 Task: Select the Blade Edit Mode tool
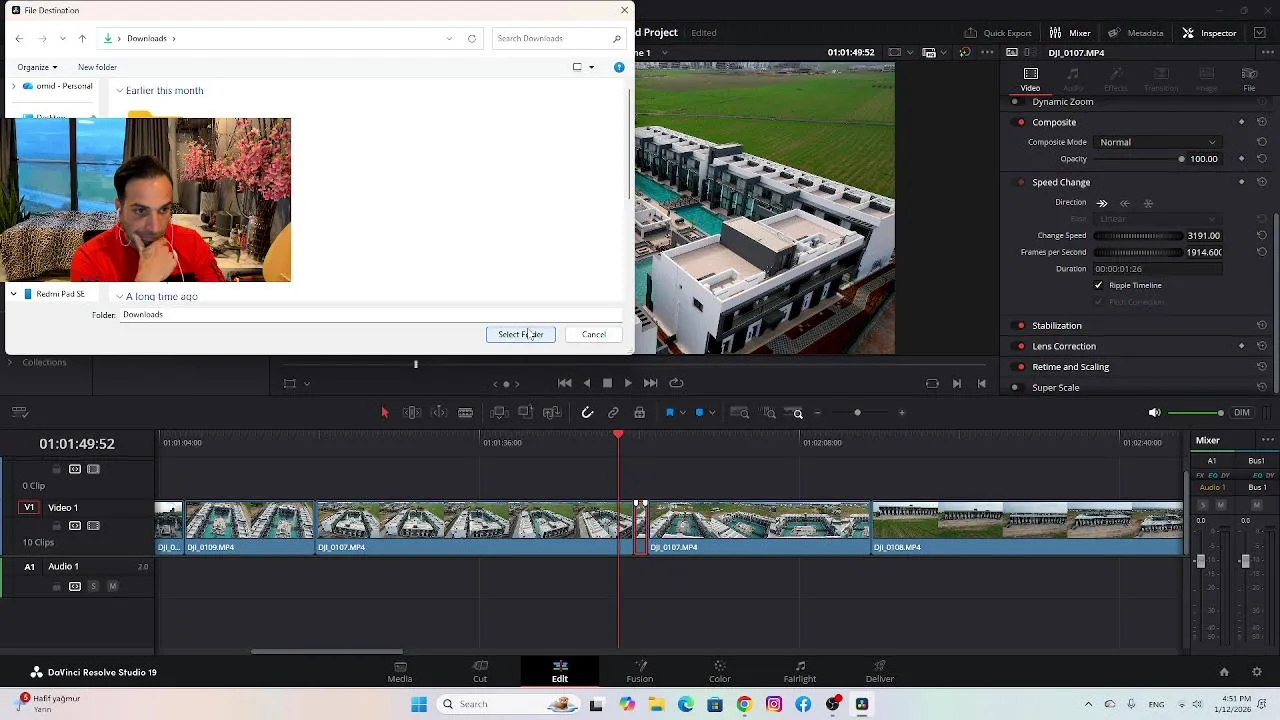466,413
